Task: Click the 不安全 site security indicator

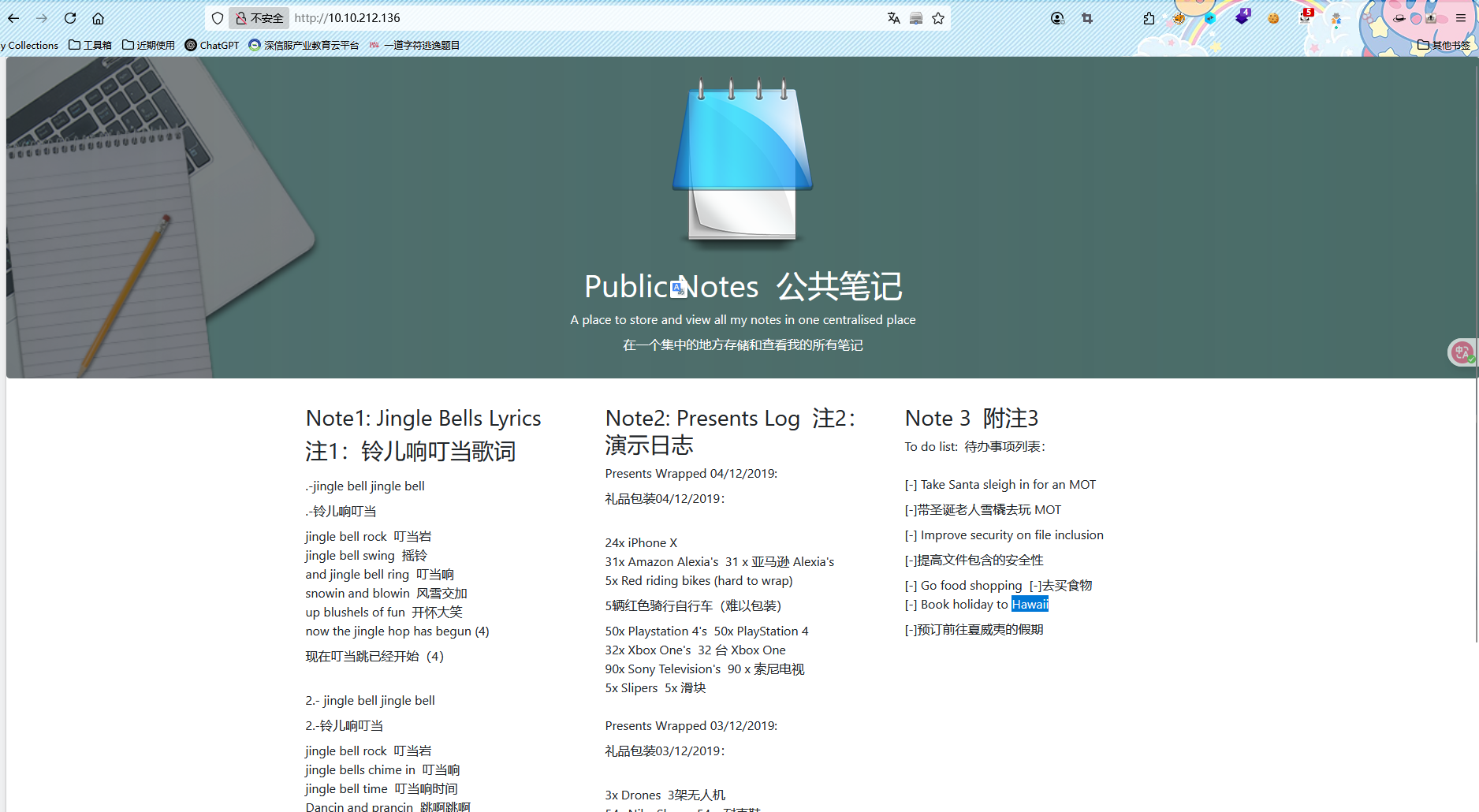Action: point(259,18)
